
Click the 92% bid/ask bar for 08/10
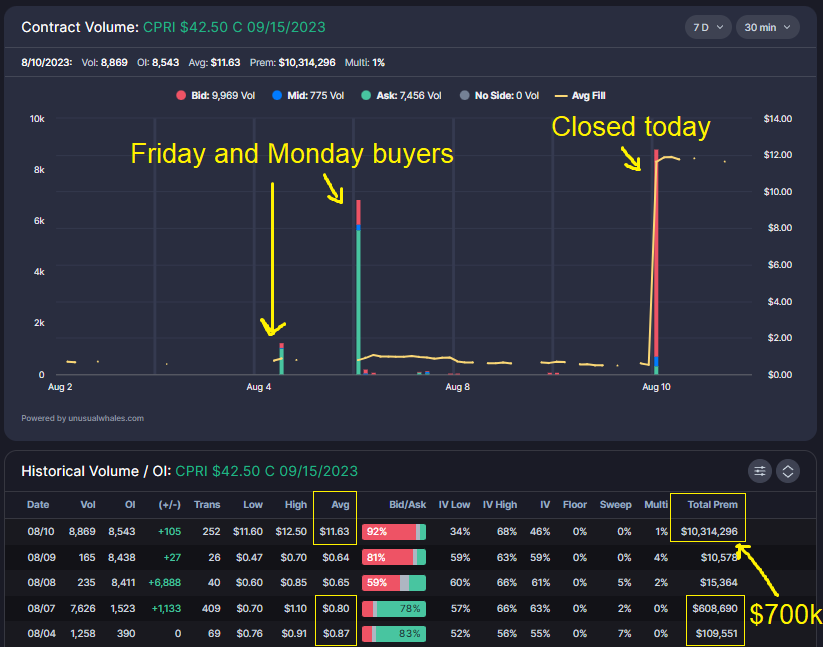pos(394,532)
